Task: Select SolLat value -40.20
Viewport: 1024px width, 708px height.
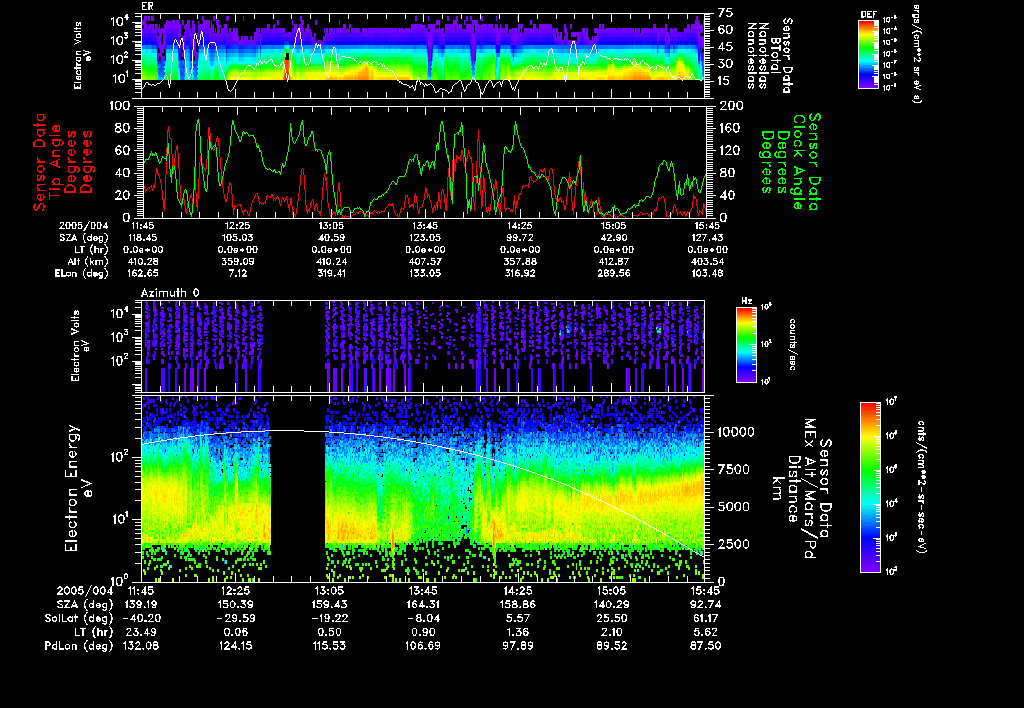Action: 141,619
